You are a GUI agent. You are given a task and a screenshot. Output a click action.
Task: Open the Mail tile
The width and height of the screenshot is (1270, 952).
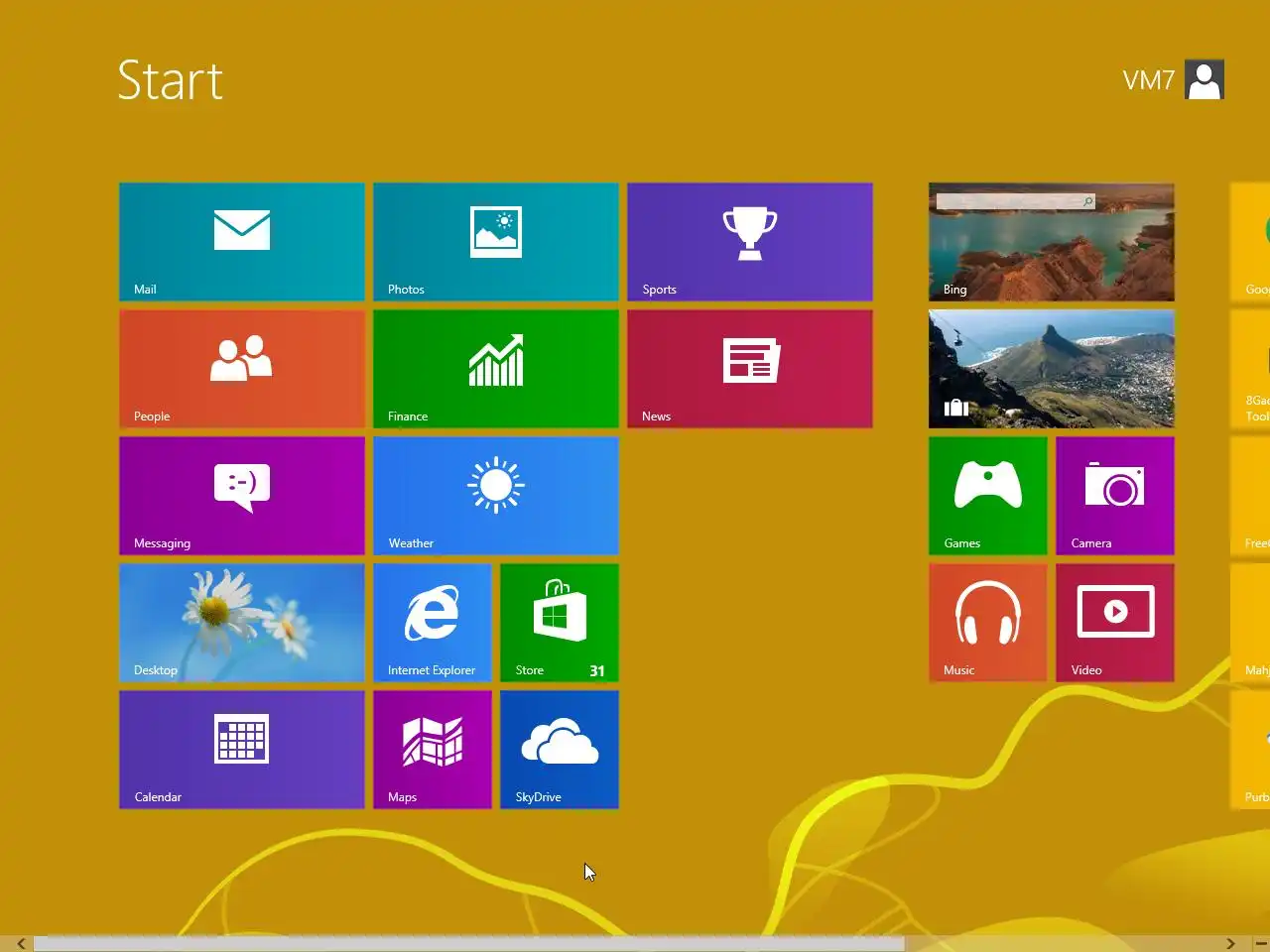click(242, 242)
